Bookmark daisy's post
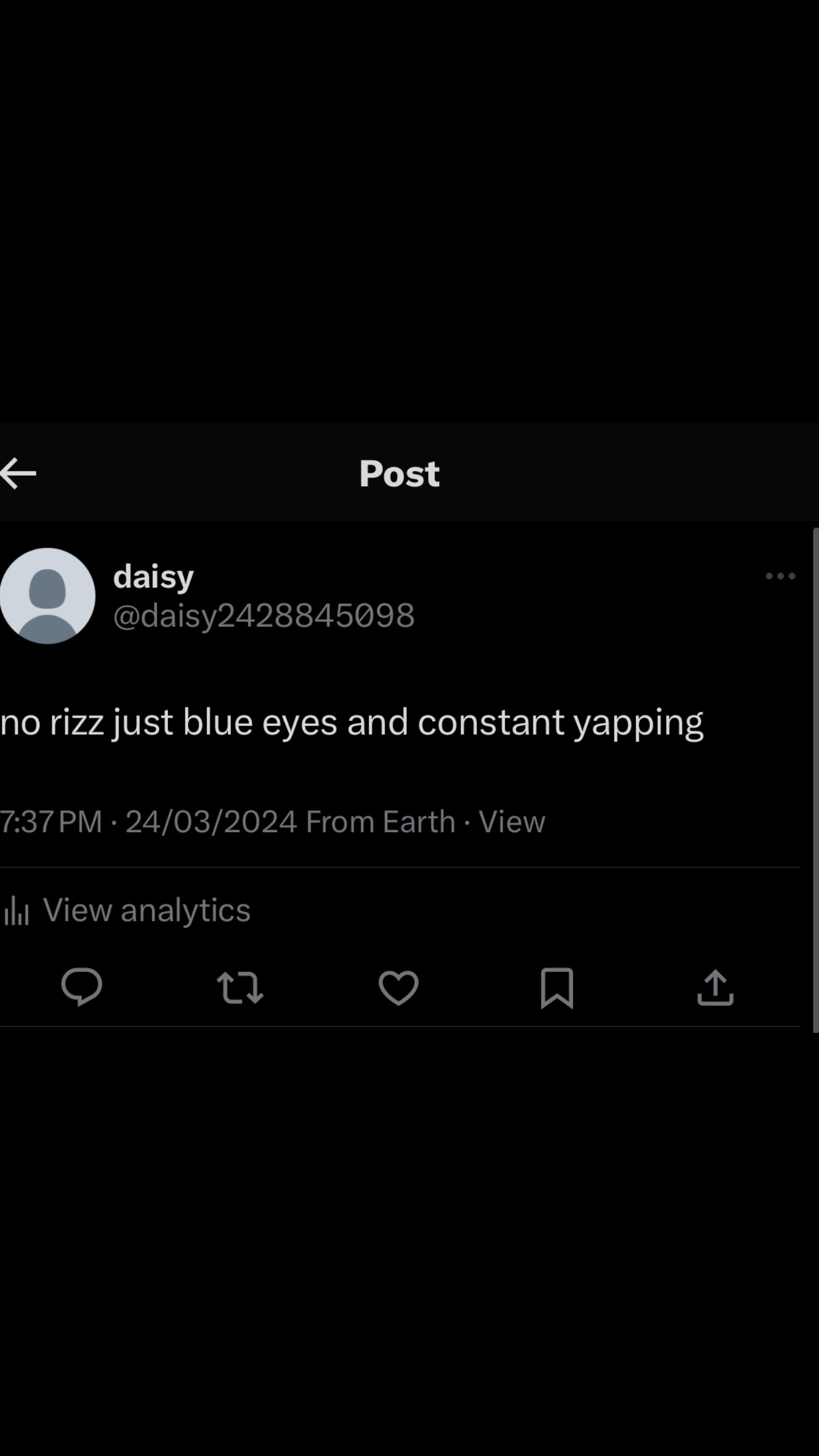The image size is (819, 1456). point(557,987)
